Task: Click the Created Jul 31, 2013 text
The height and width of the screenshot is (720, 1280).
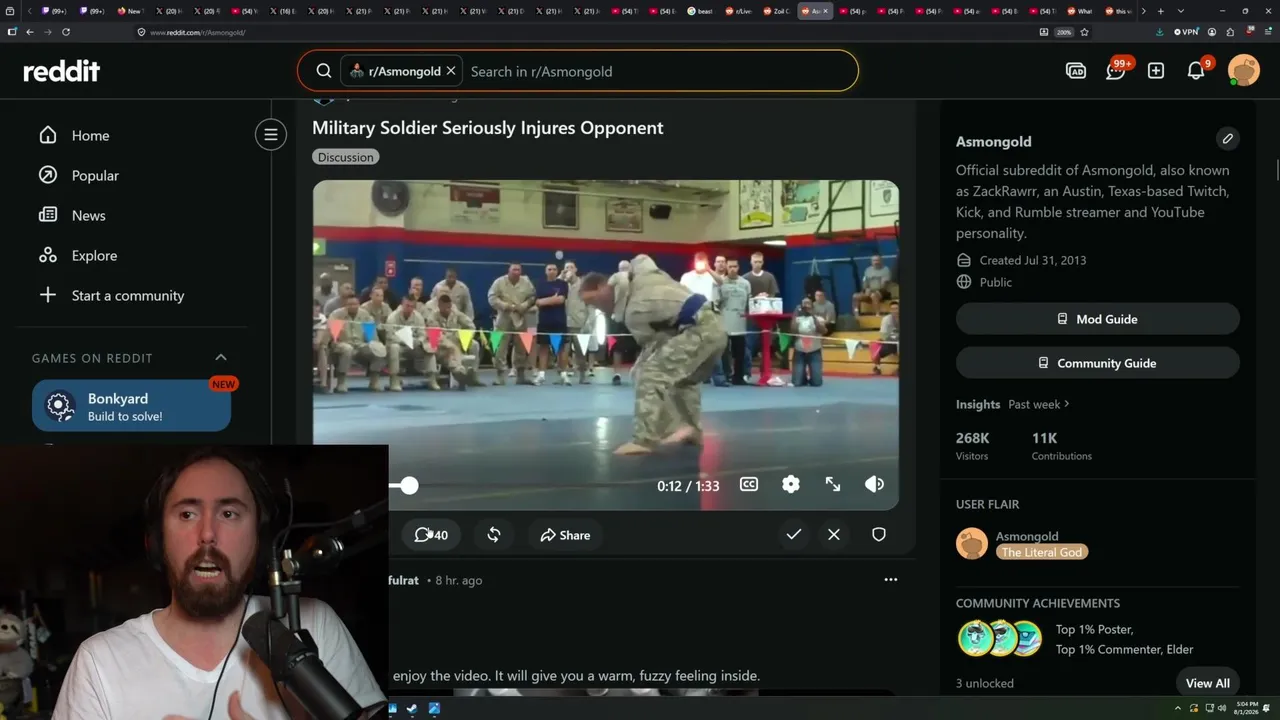Action: 1033,261
